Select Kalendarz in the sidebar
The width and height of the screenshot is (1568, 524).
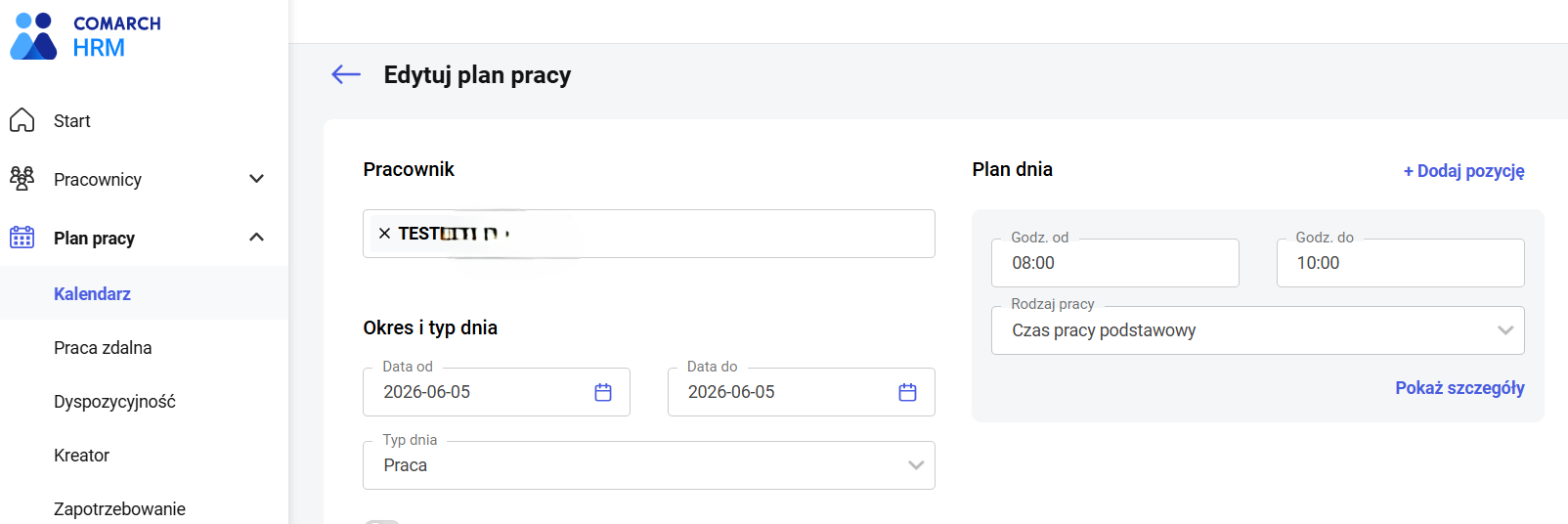(92, 294)
